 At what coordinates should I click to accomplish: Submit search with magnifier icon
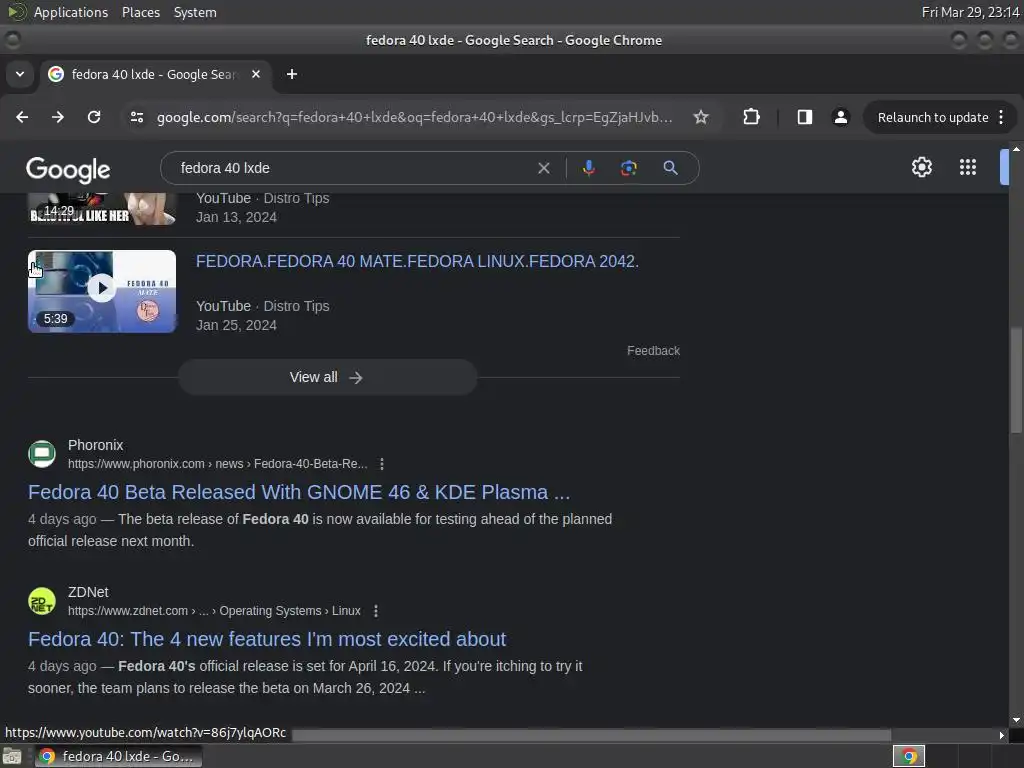[670, 168]
